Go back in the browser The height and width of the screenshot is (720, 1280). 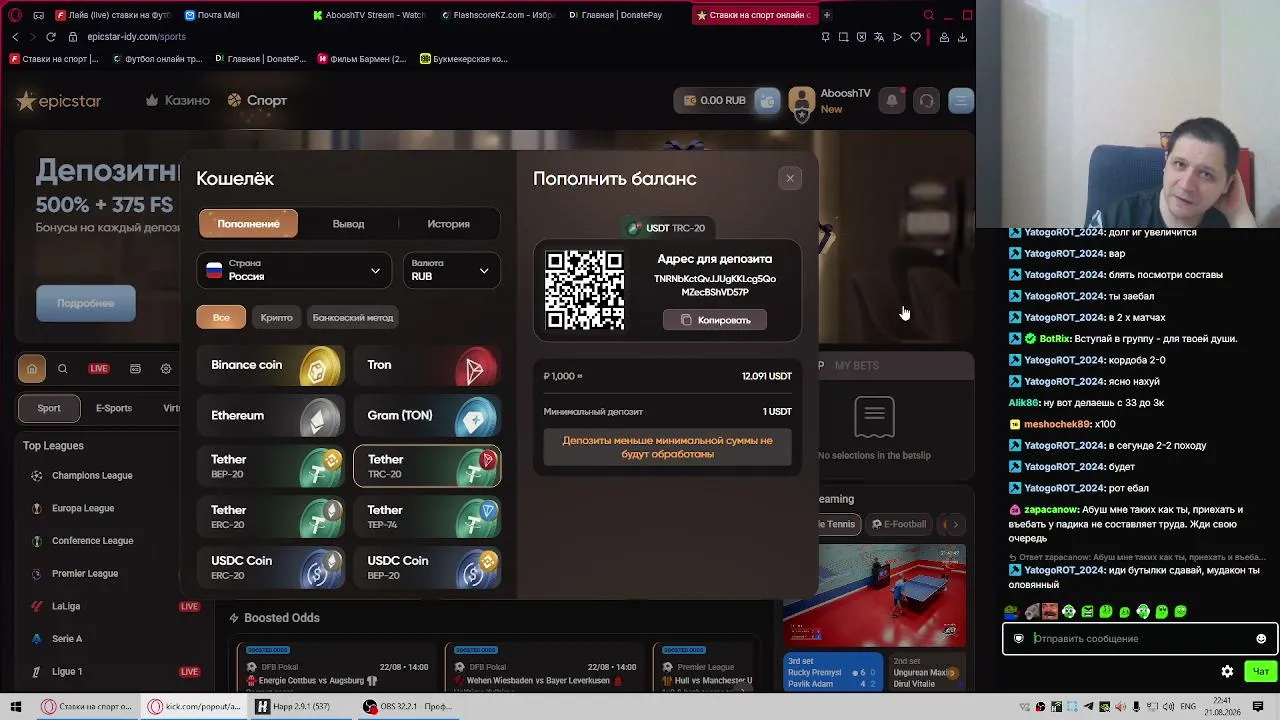click(15, 37)
